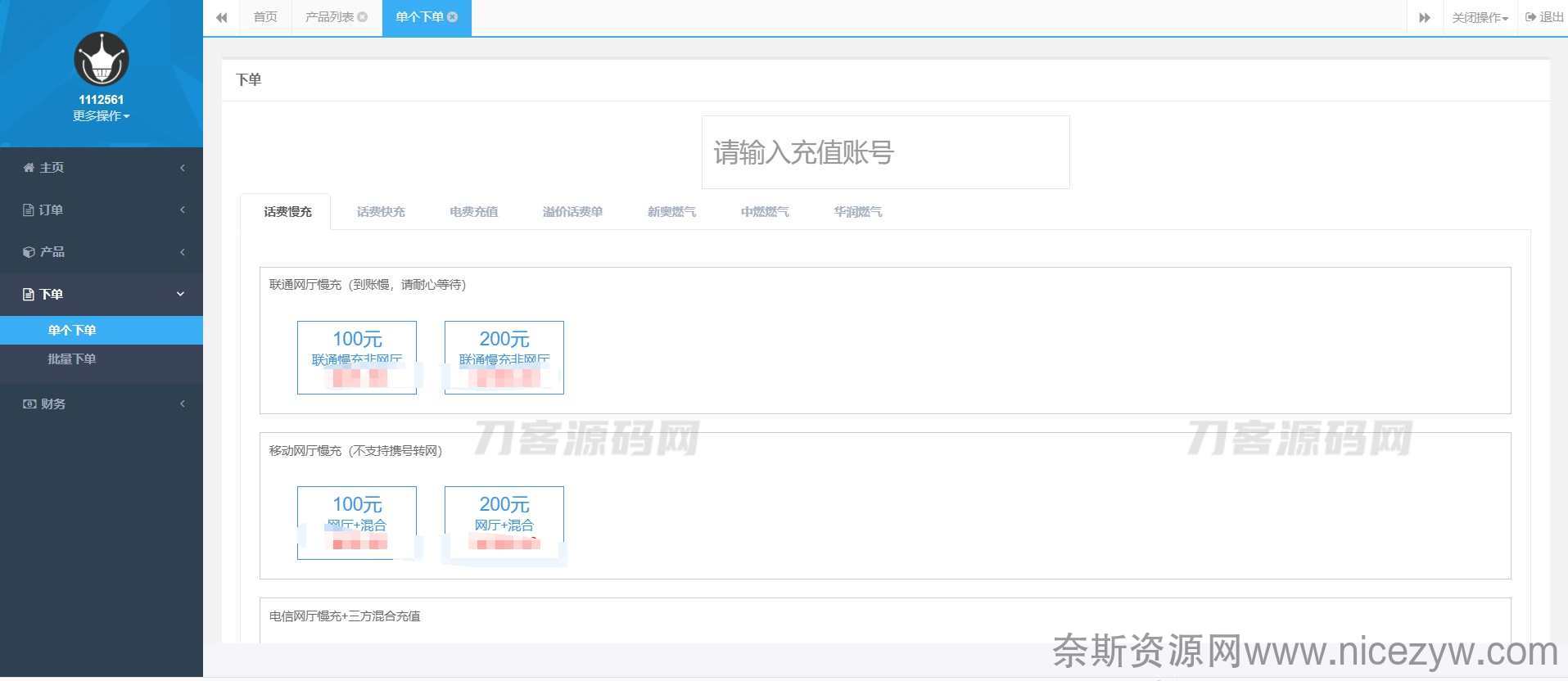Switch to the 电费充值 tab

click(x=473, y=212)
